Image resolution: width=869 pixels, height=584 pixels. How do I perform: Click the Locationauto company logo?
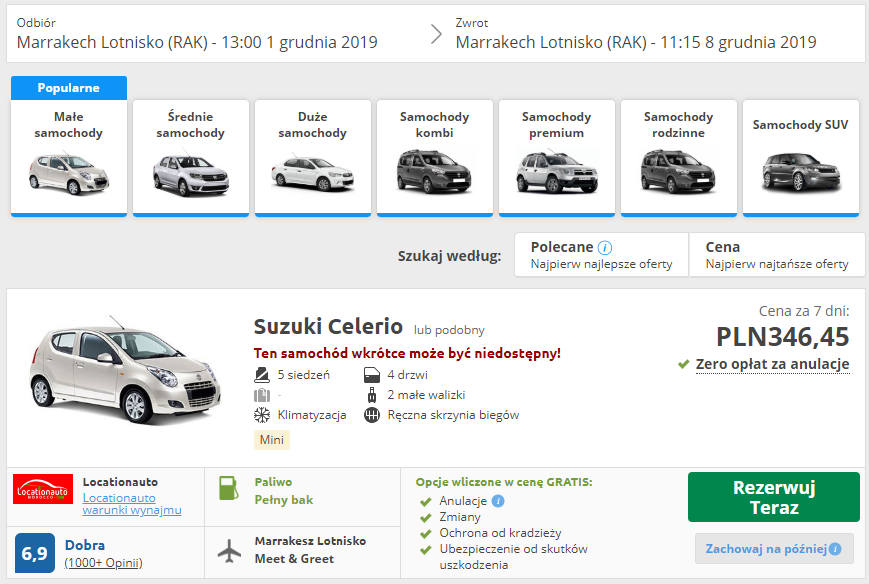click(43, 489)
